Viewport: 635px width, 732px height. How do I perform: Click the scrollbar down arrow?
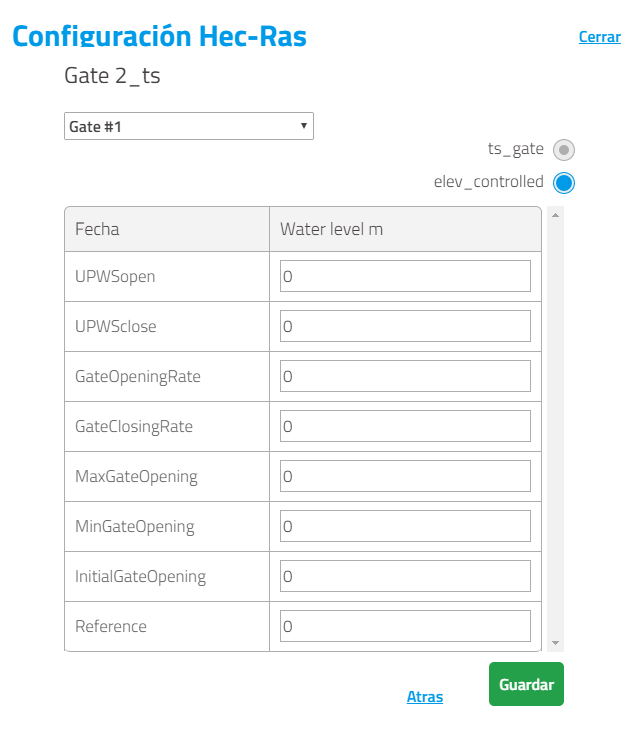click(x=555, y=643)
